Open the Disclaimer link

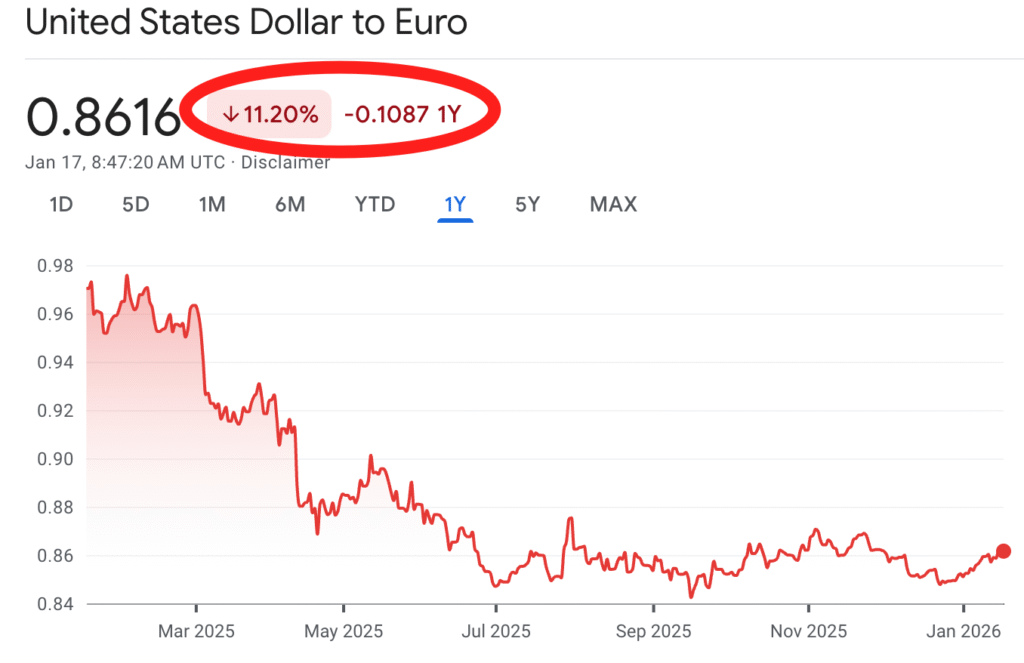point(287,162)
